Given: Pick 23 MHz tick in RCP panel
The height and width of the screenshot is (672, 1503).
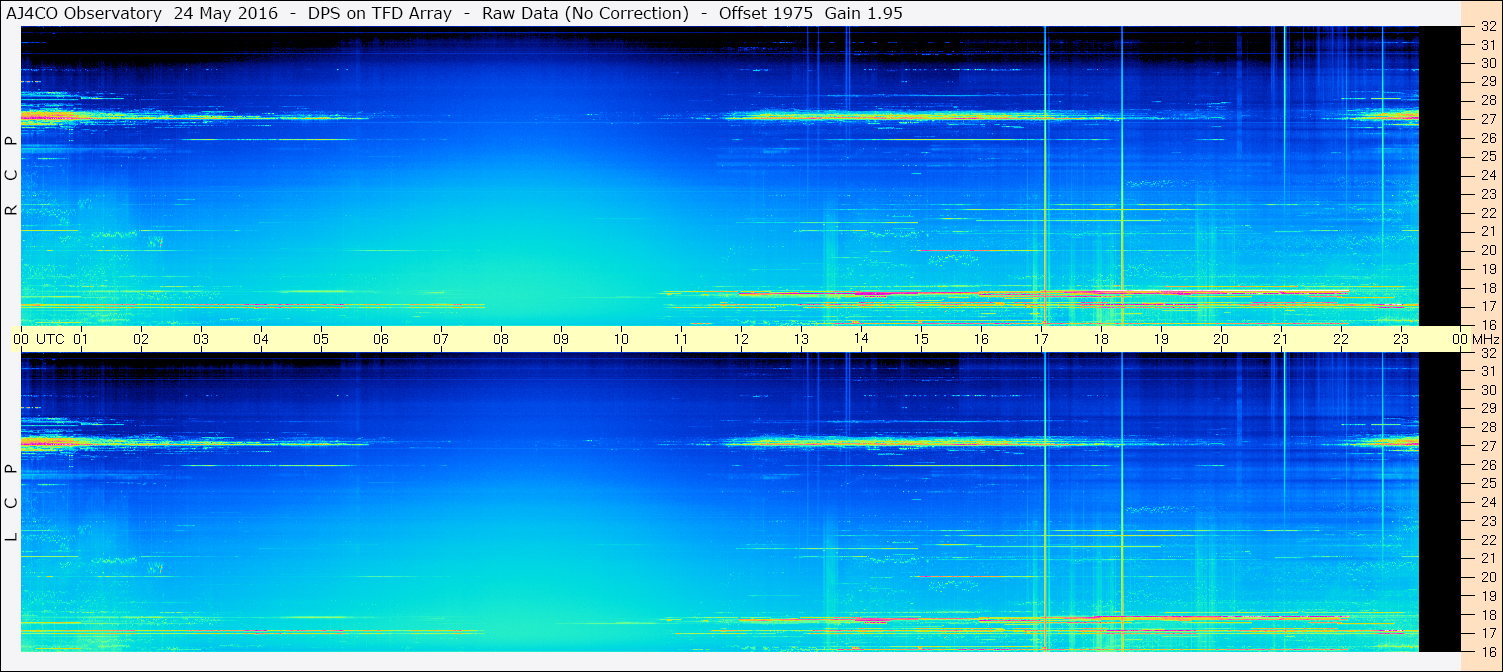Looking at the screenshot, I should tap(1488, 194).
